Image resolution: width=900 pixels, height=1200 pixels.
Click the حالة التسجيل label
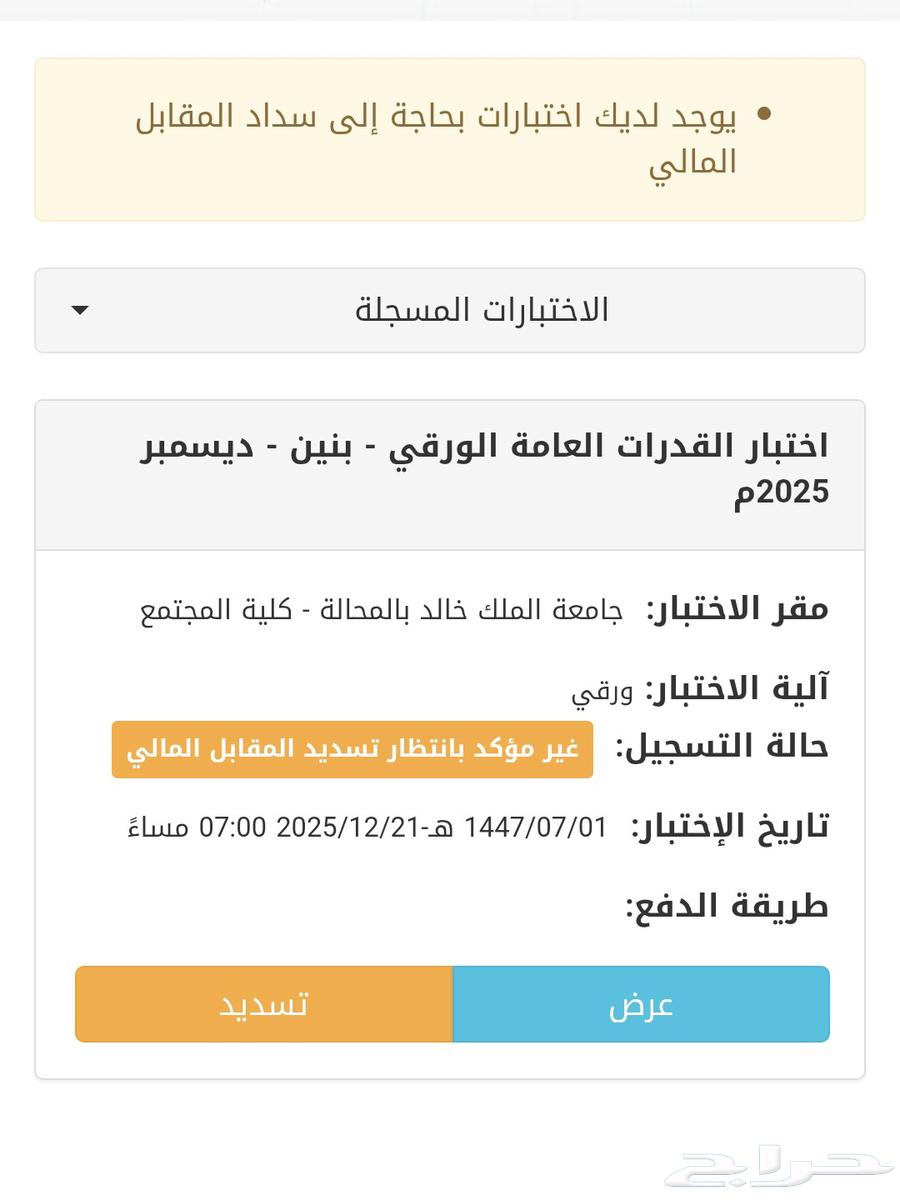(722, 748)
